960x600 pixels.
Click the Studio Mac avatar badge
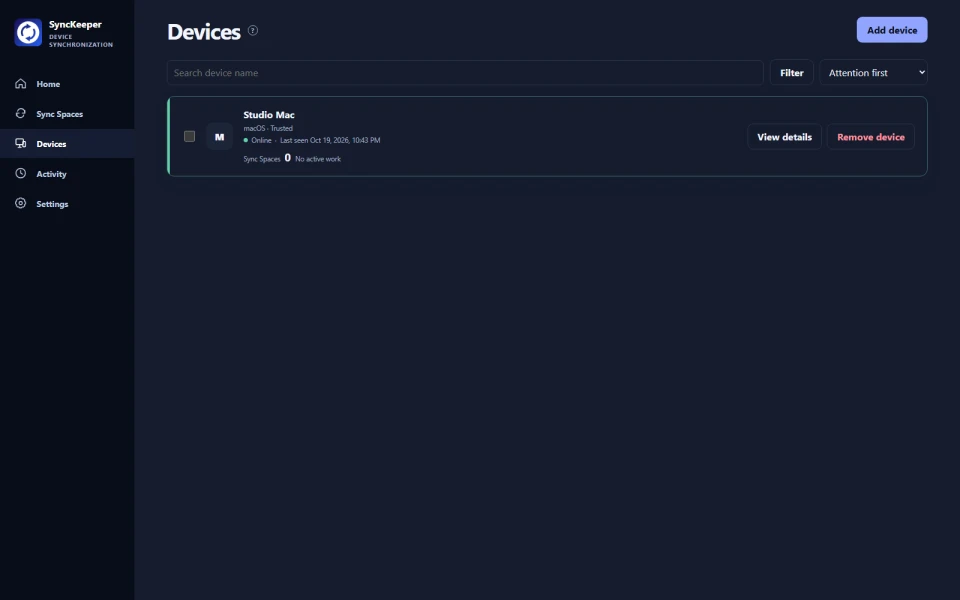pos(219,137)
